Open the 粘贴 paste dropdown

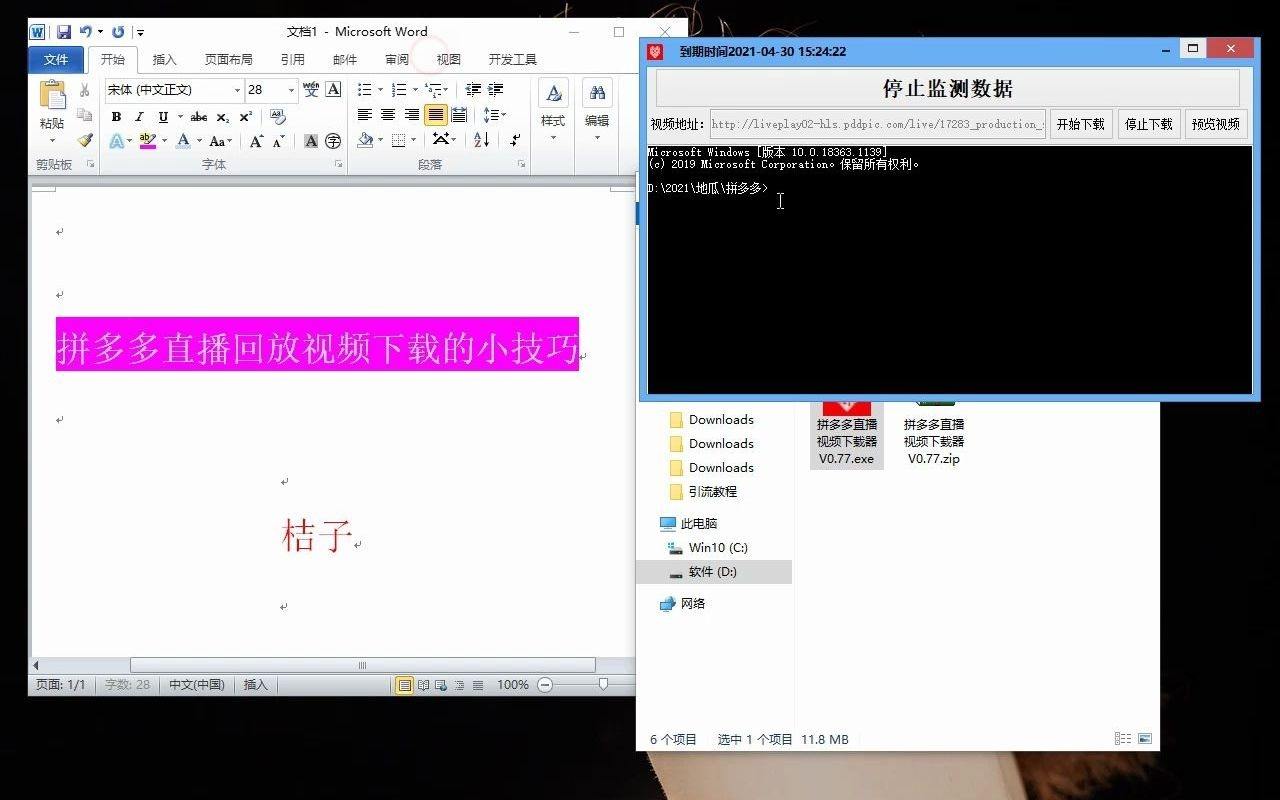(x=52, y=131)
